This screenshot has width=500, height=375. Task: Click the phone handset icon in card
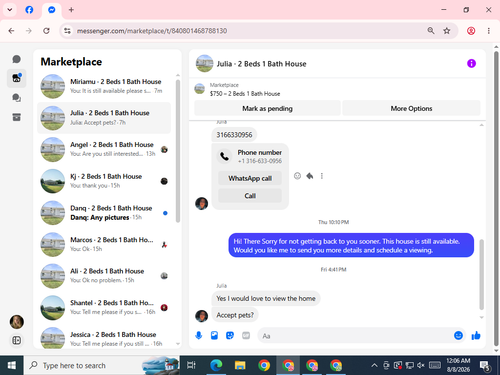[225, 156]
